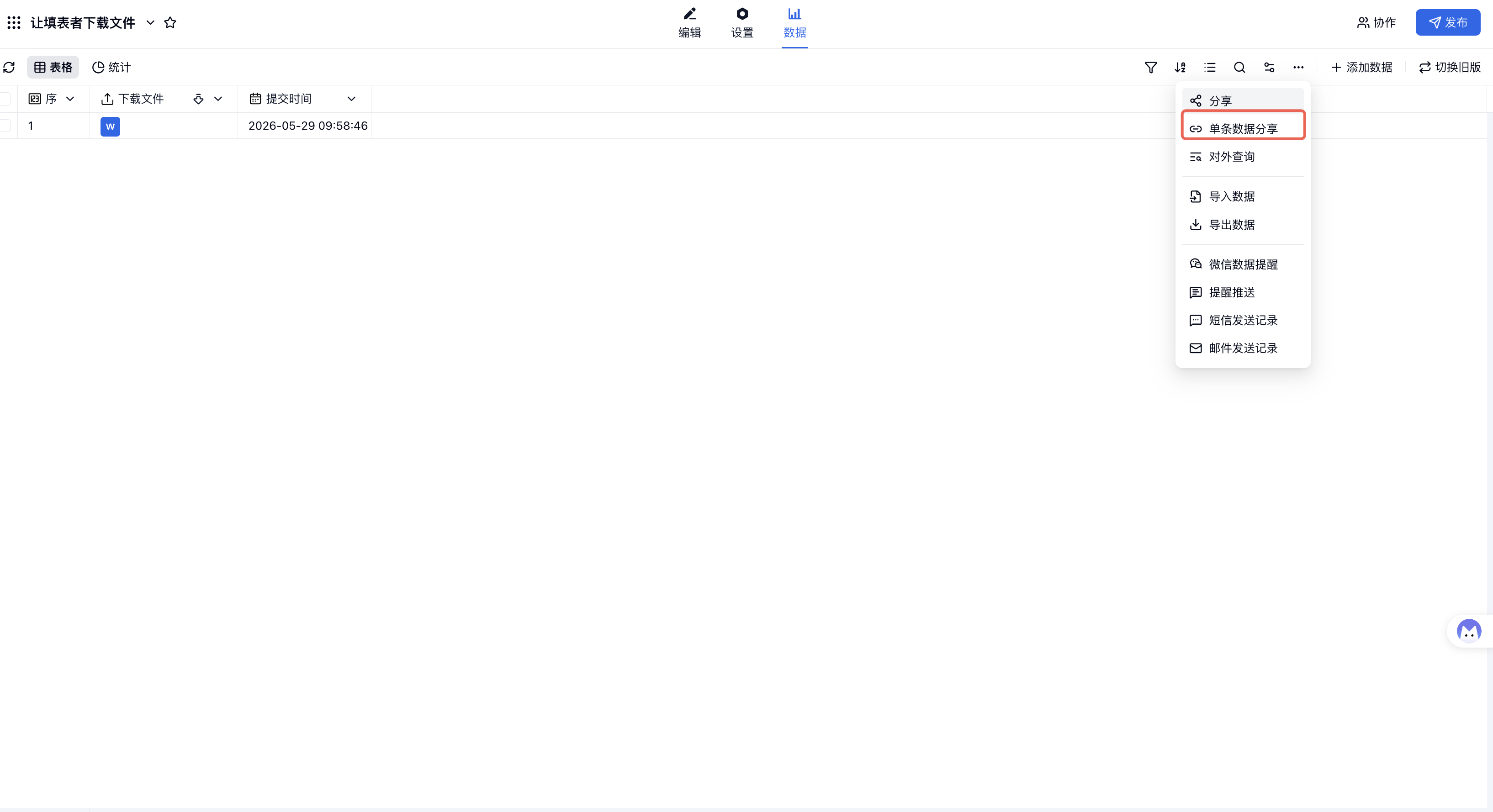Click the 提交时间 column header label

click(x=289, y=99)
